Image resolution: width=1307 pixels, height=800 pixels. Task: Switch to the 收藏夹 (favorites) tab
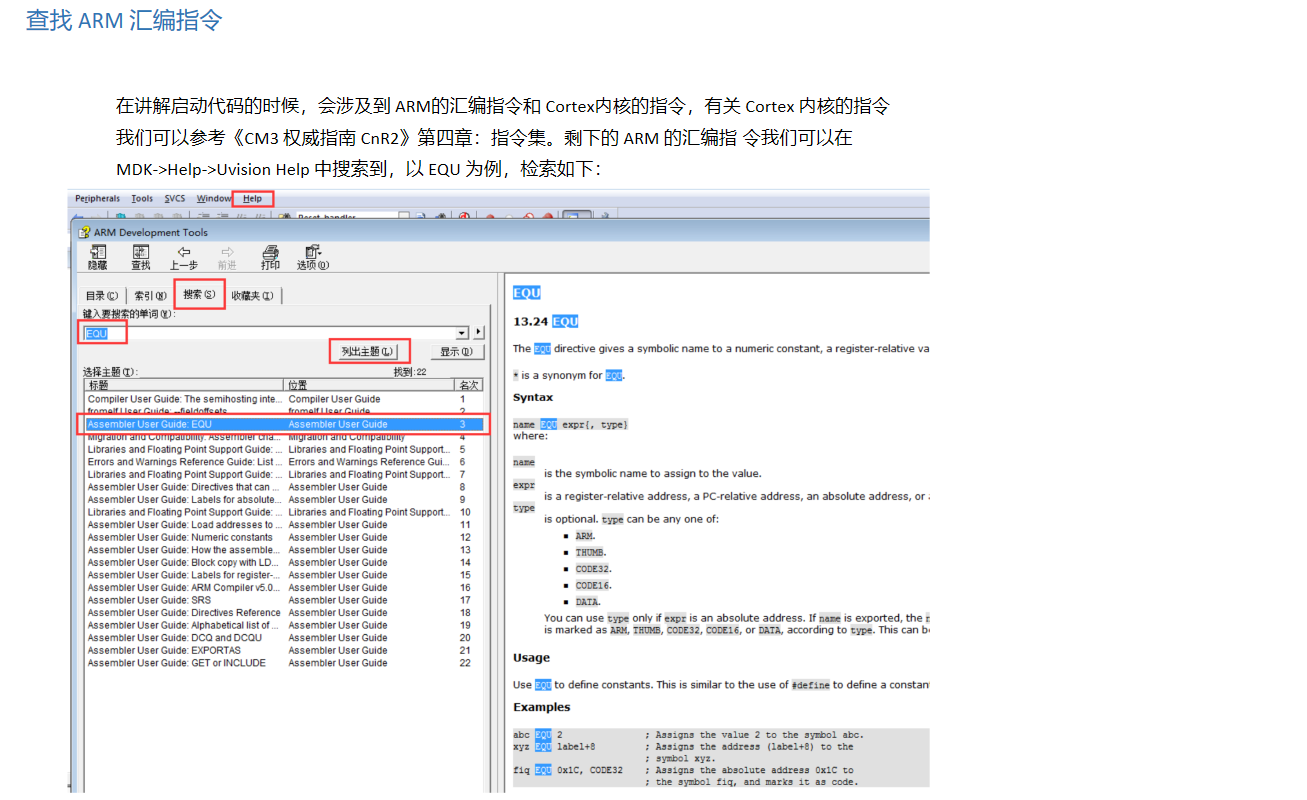coord(252,296)
